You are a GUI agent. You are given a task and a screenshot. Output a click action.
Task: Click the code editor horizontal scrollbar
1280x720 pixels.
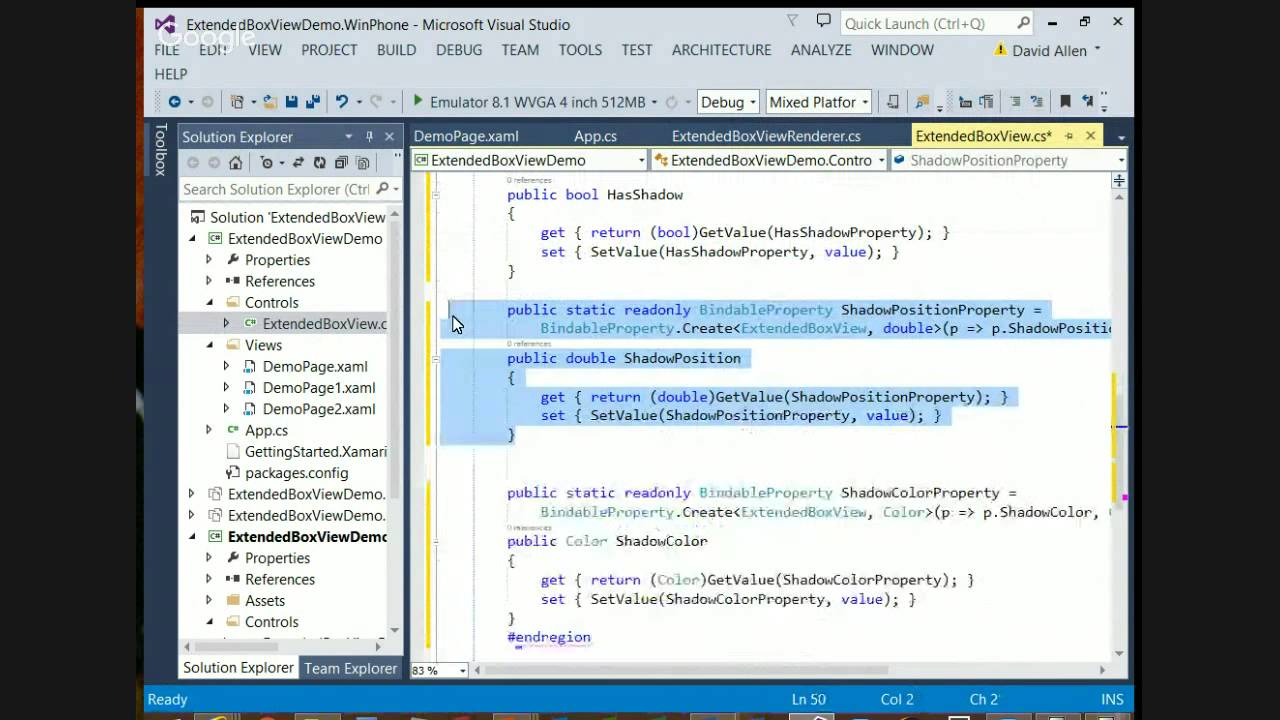tap(790, 670)
